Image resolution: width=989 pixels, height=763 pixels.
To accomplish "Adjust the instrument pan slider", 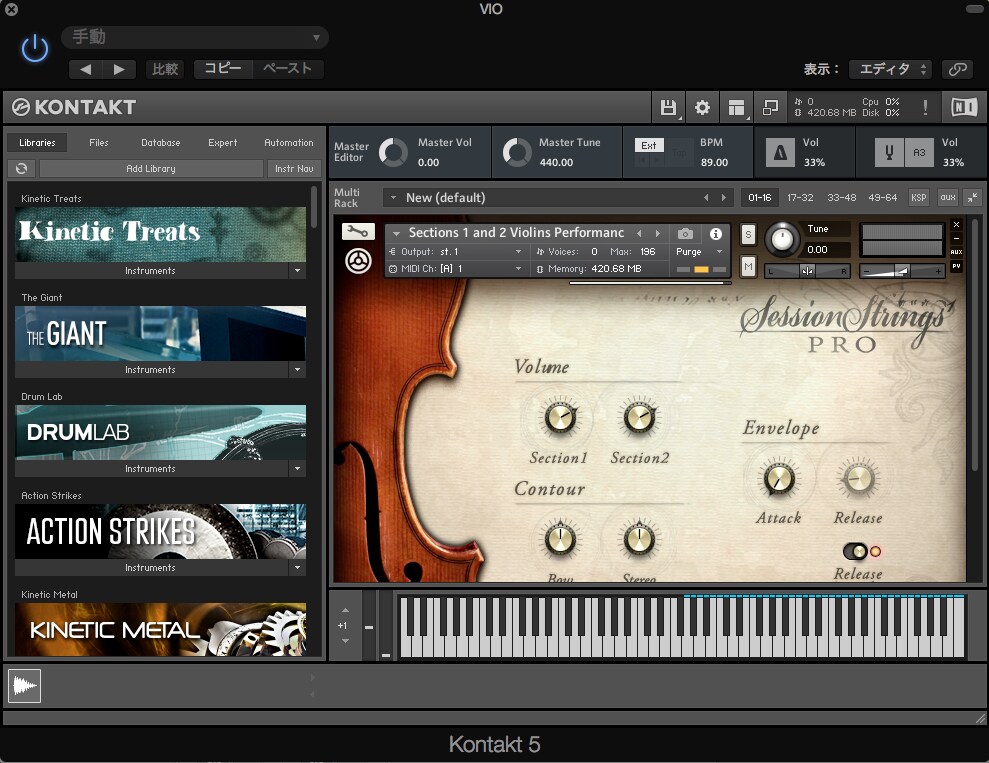I will tap(807, 271).
